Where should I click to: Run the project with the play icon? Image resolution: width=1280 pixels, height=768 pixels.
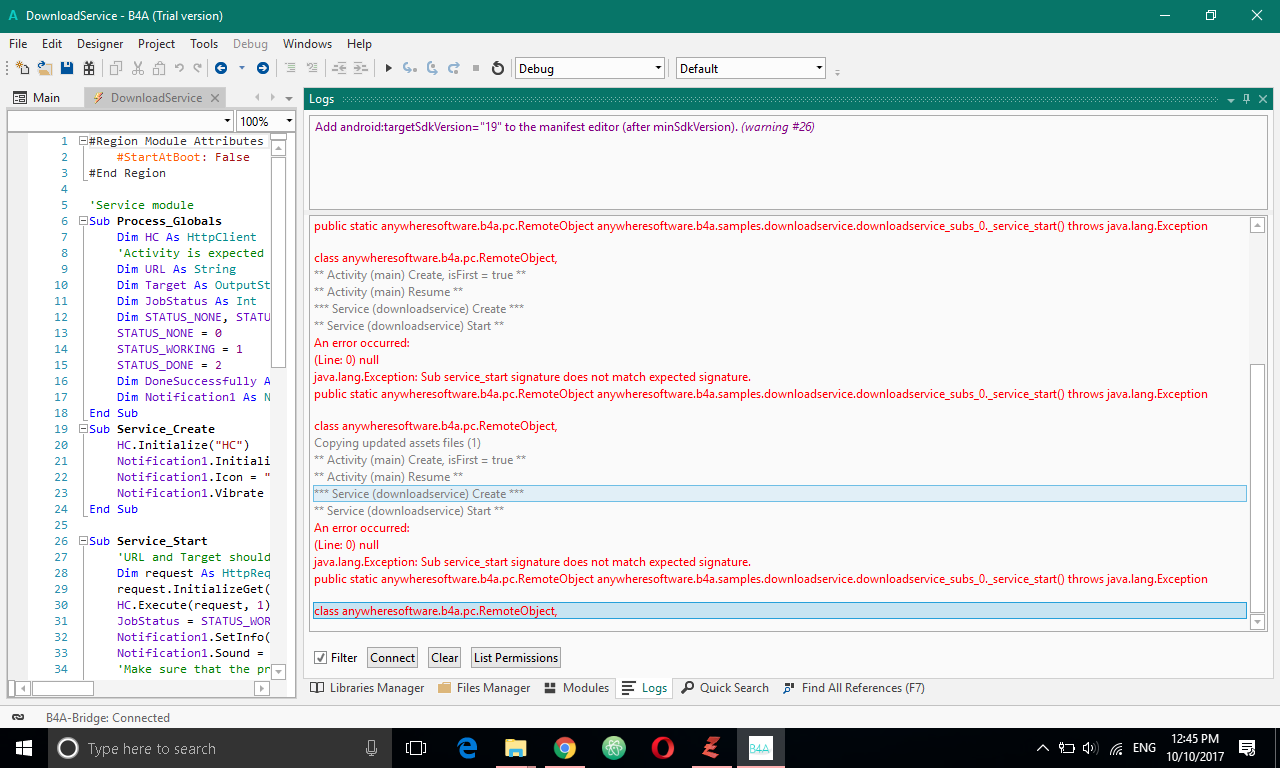coord(388,68)
